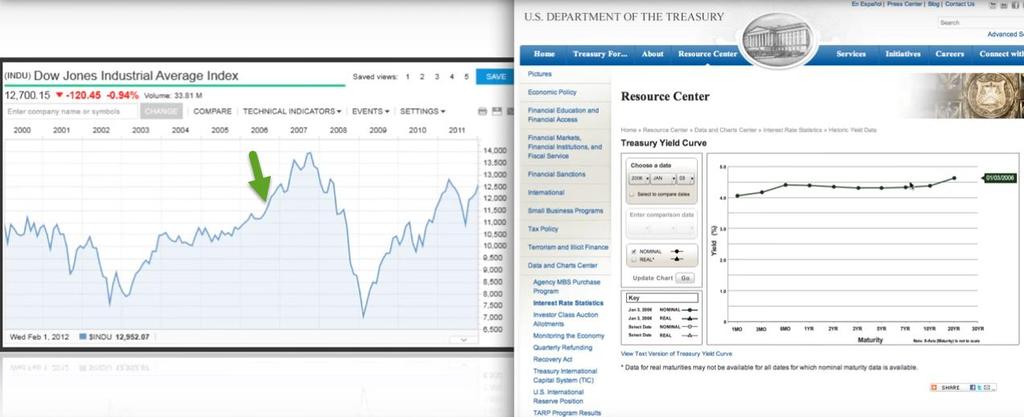Open 'Terrorism and Illicit Finance' sidebar link
This screenshot has height=417, width=1024.
pos(568,247)
